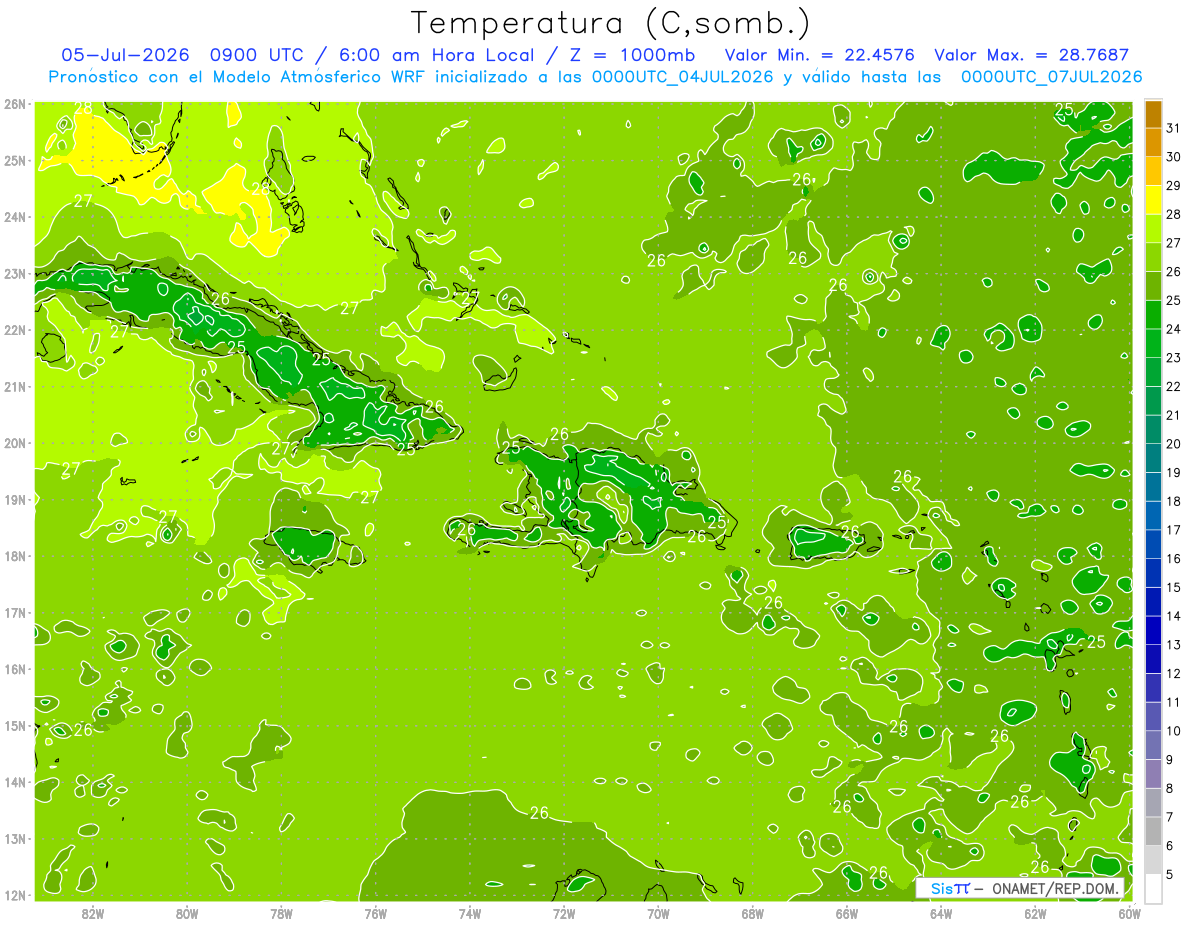Click the title "Temperatura (C,somb.)"
The width and height of the screenshot is (1200, 927).
(611, 23)
